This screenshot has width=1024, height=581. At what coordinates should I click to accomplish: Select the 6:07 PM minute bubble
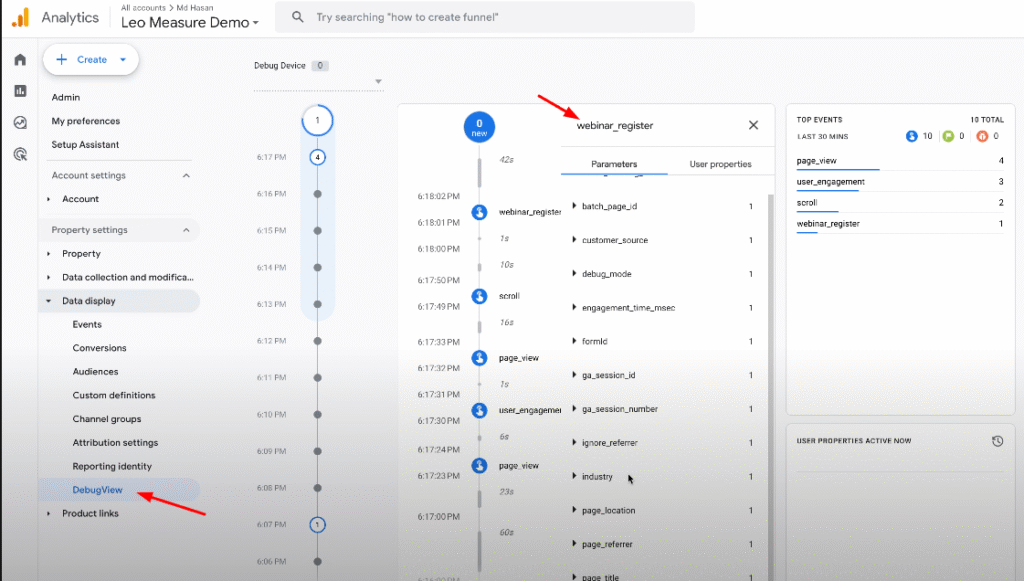click(x=317, y=525)
